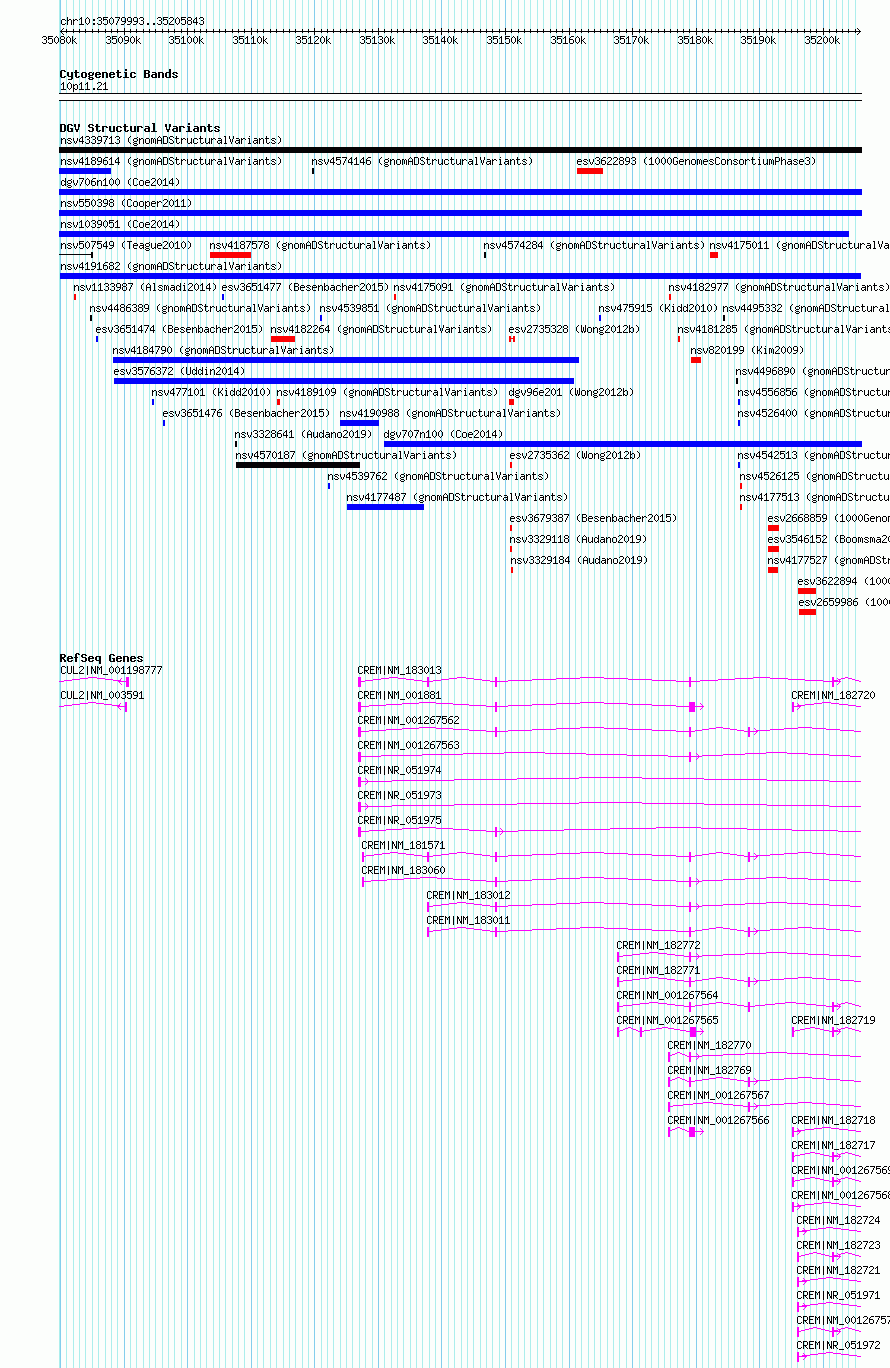Viewport: 890px width, 1368px height.
Task: Click red bar beneath esv3622893
Action: (590, 171)
